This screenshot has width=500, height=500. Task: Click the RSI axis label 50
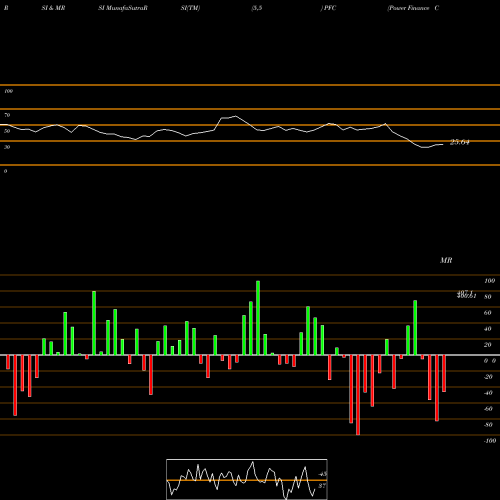7,131
